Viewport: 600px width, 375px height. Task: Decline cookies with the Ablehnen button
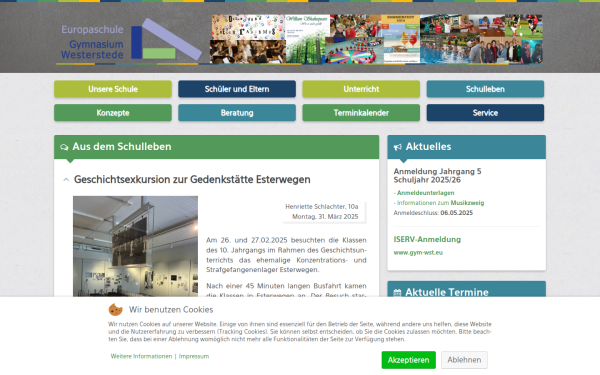[464, 360]
